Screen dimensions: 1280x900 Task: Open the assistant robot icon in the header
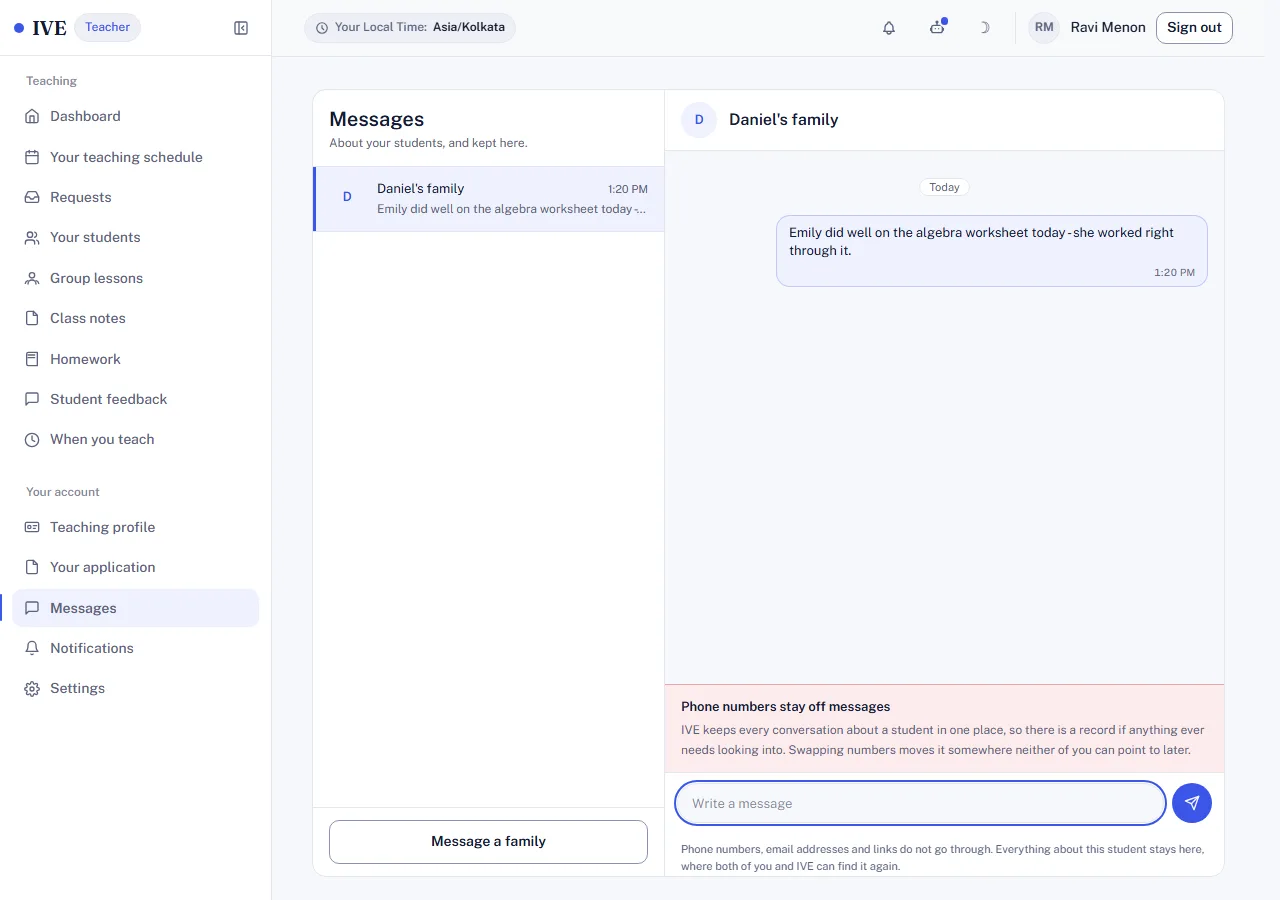[x=937, y=28]
